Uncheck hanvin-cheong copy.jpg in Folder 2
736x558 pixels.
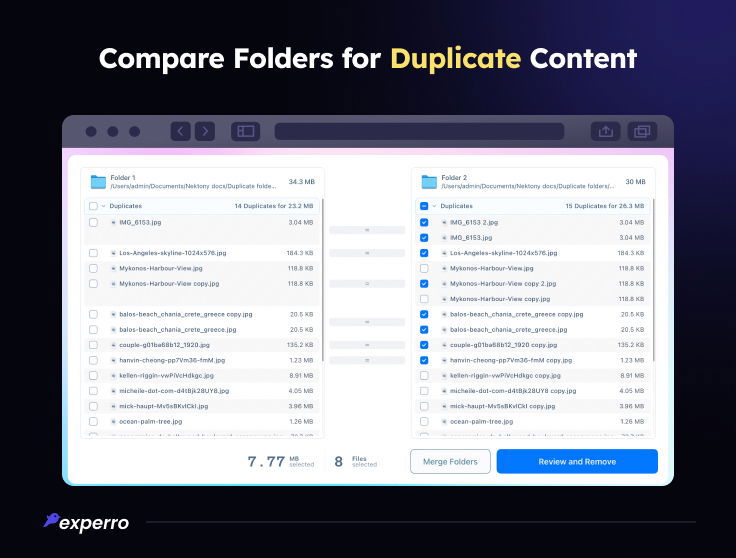coord(424,360)
